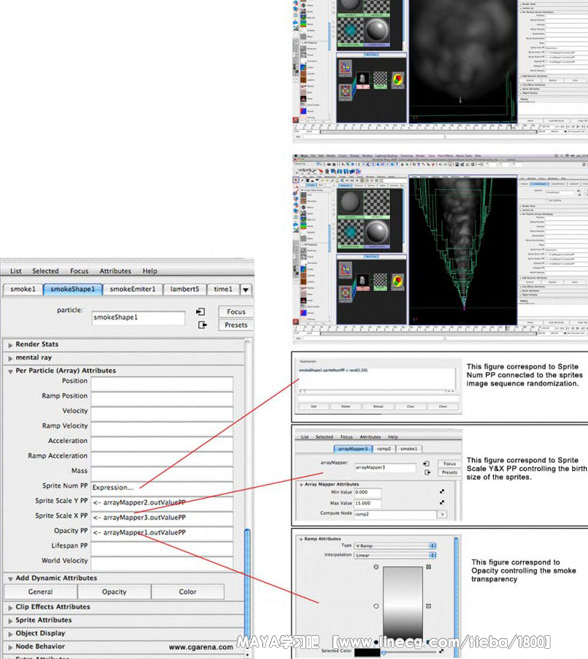
Task: Click arrayMapper3 input connection icon
Action: coord(427,464)
